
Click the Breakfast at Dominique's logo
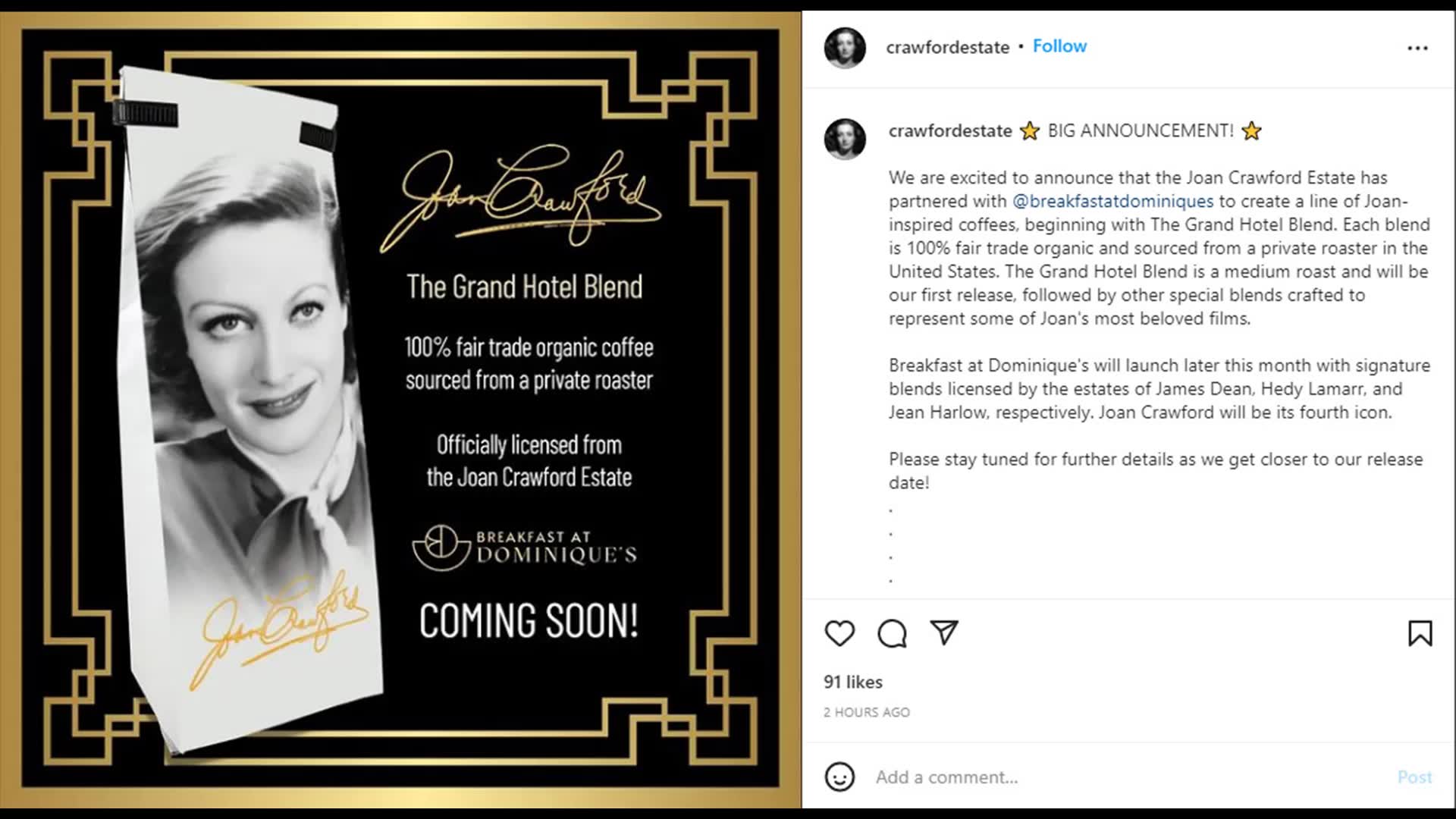point(525,548)
